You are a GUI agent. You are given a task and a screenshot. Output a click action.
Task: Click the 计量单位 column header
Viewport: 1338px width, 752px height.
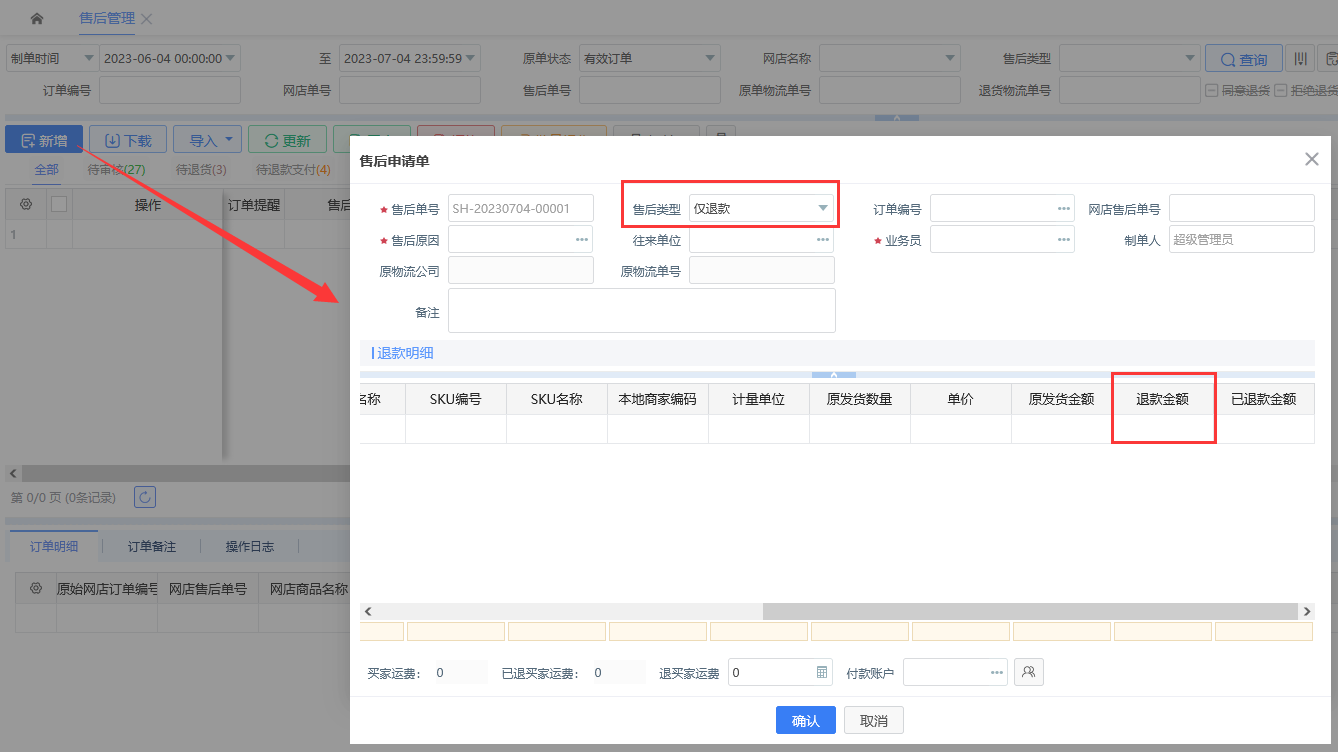pos(759,399)
